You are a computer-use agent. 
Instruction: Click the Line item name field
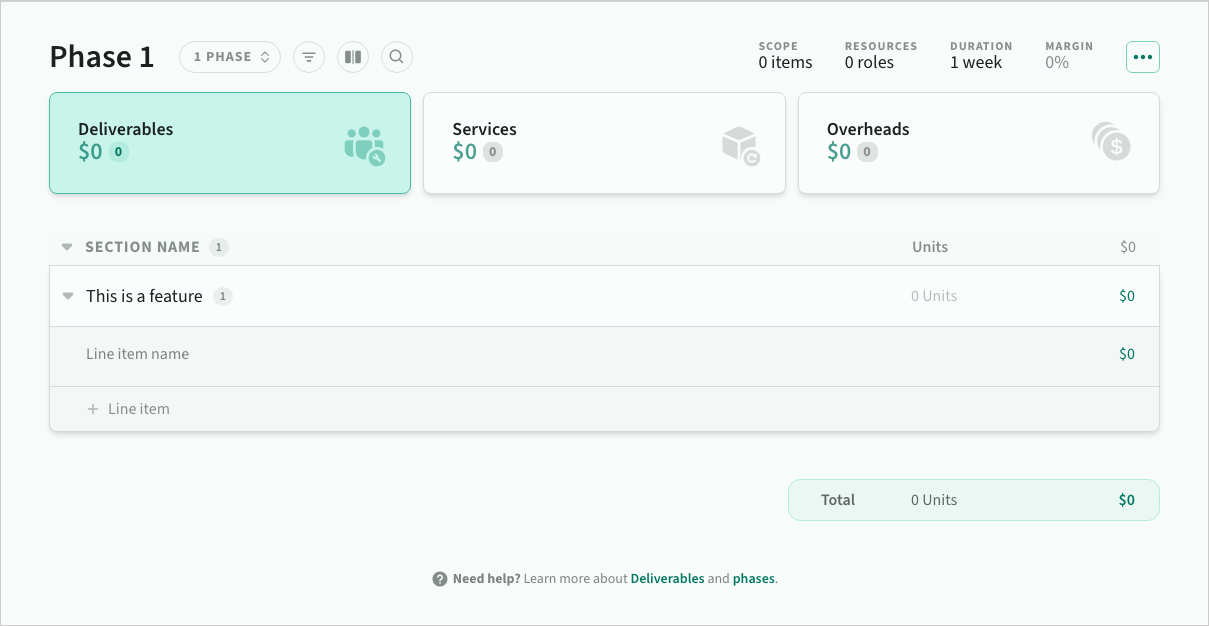point(138,354)
